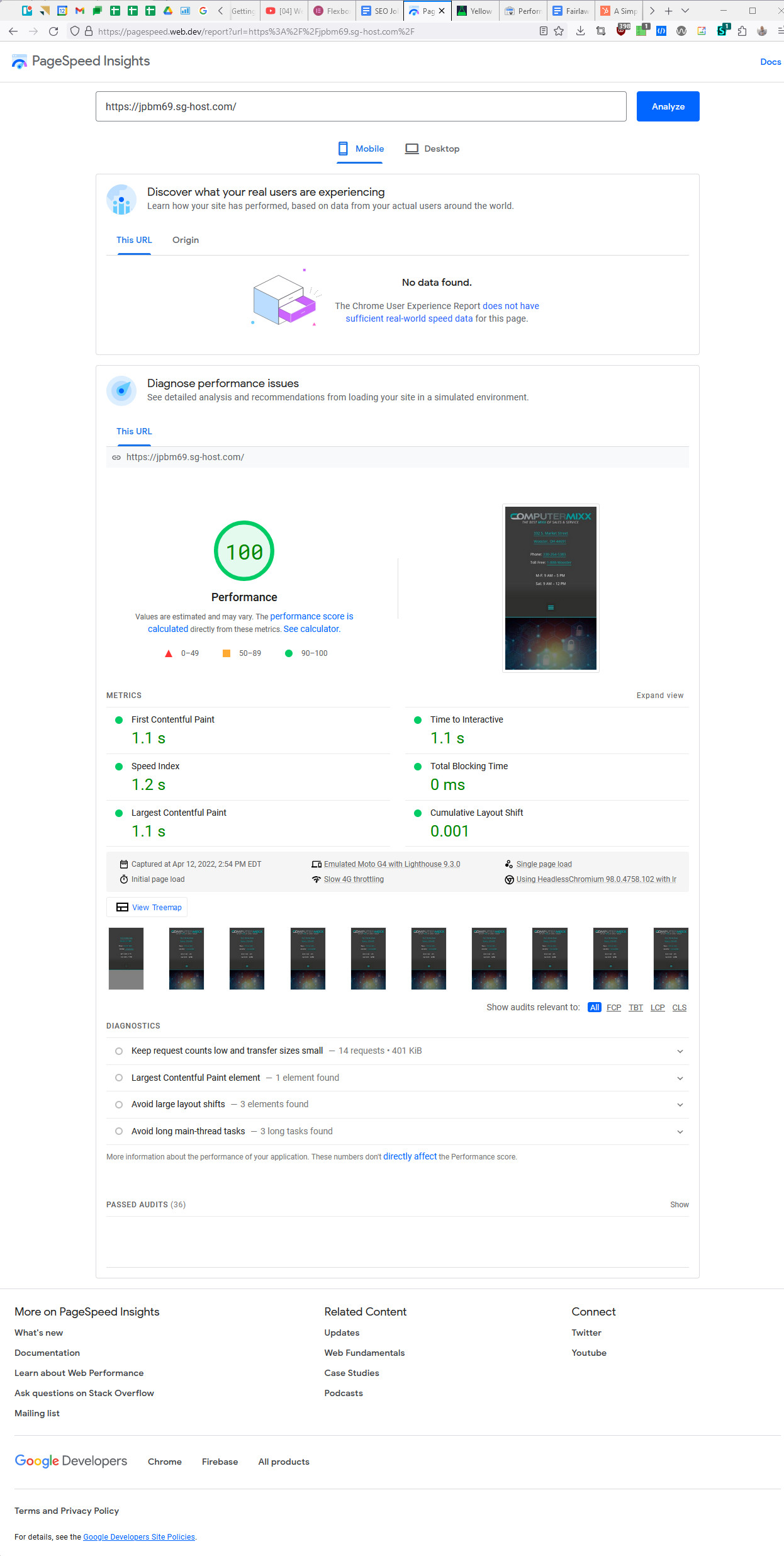
Task: Select This URL tab under Diagnose performance
Action: point(134,431)
